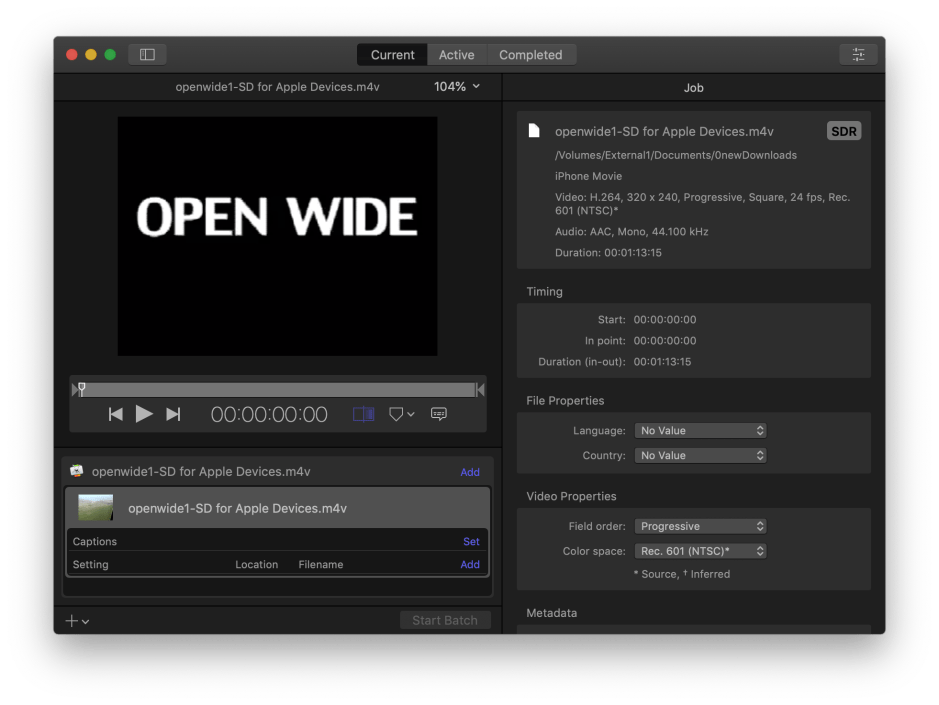Click the add batch plus icon
939x705 pixels.
70,620
